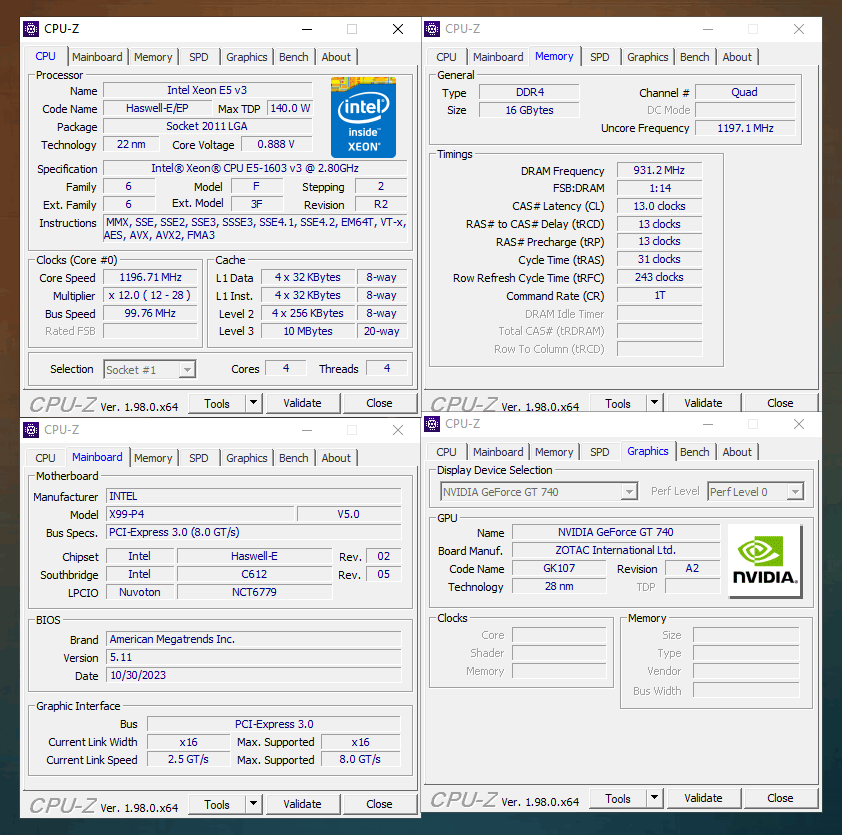Viewport: 842px width, 835px height.
Task: Click Close button in the Memory window
Action: pyautogui.click(x=780, y=403)
